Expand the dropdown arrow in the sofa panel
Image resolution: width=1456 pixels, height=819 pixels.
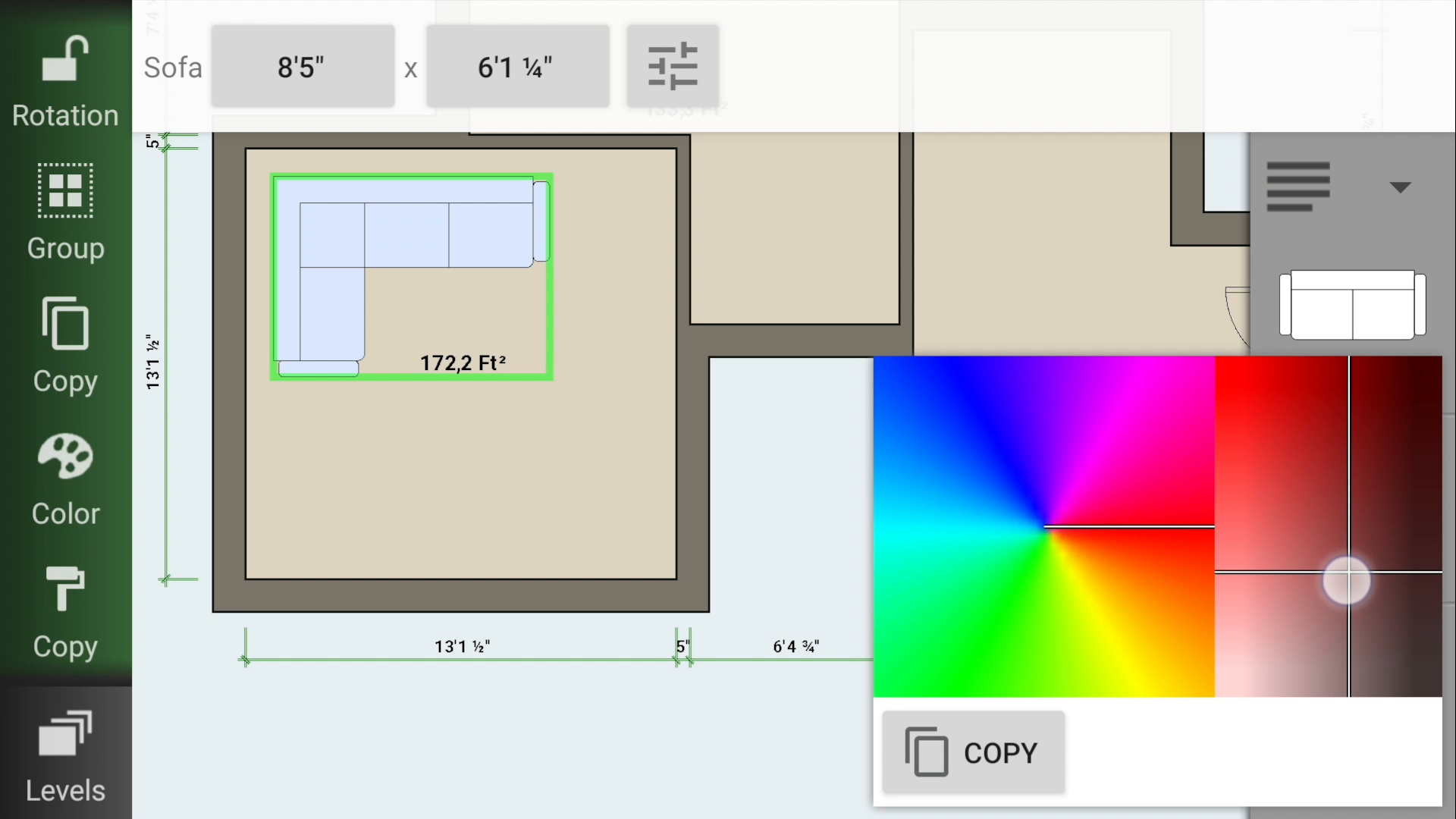pos(1400,187)
